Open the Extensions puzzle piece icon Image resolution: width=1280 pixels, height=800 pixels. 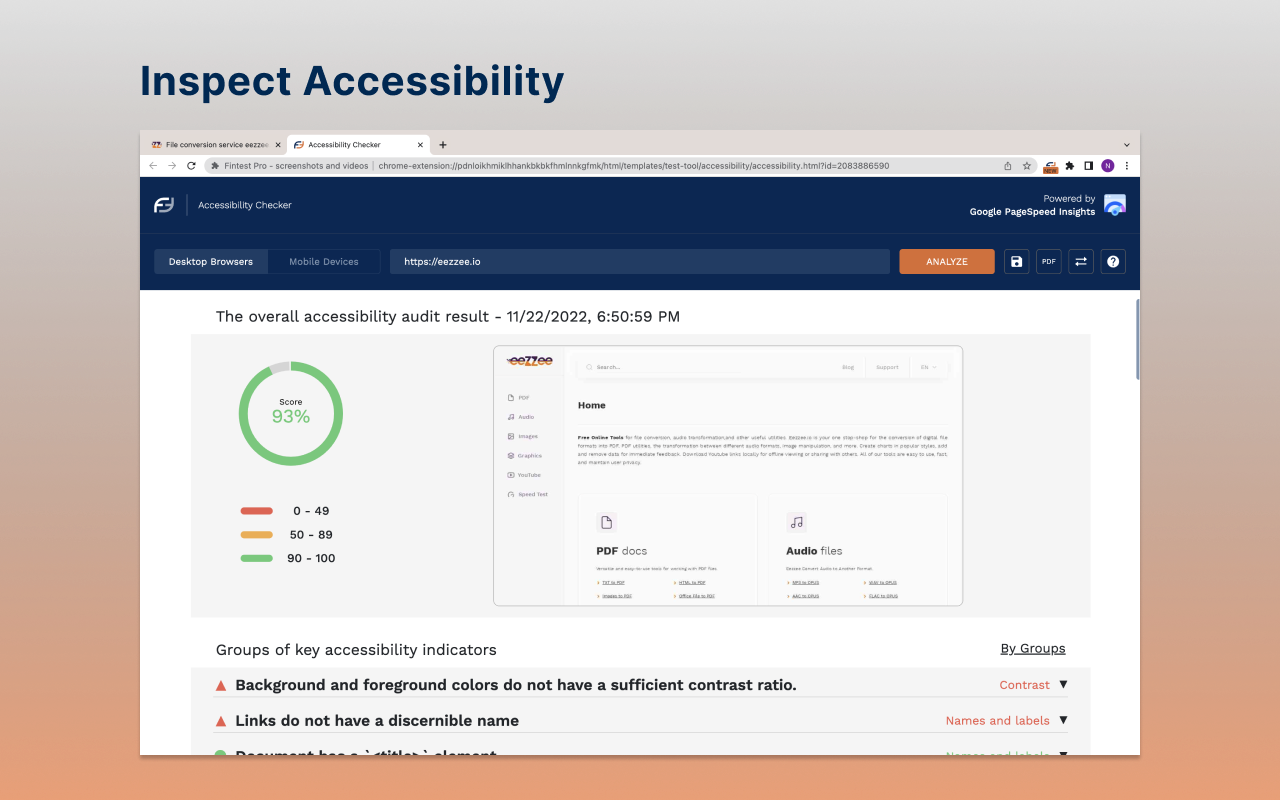click(1070, 166)
